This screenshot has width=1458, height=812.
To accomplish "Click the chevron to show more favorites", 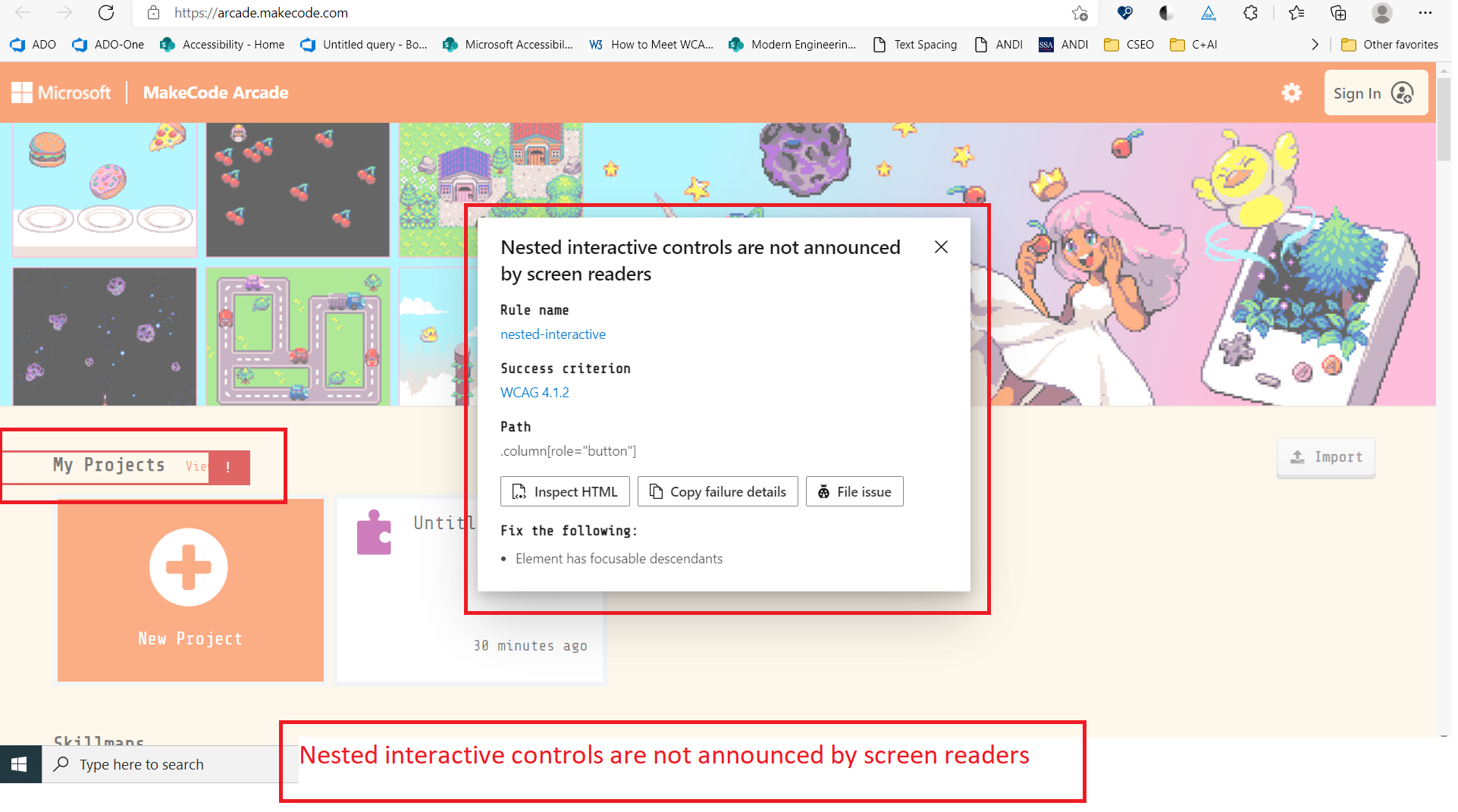I will point(1315,44).
